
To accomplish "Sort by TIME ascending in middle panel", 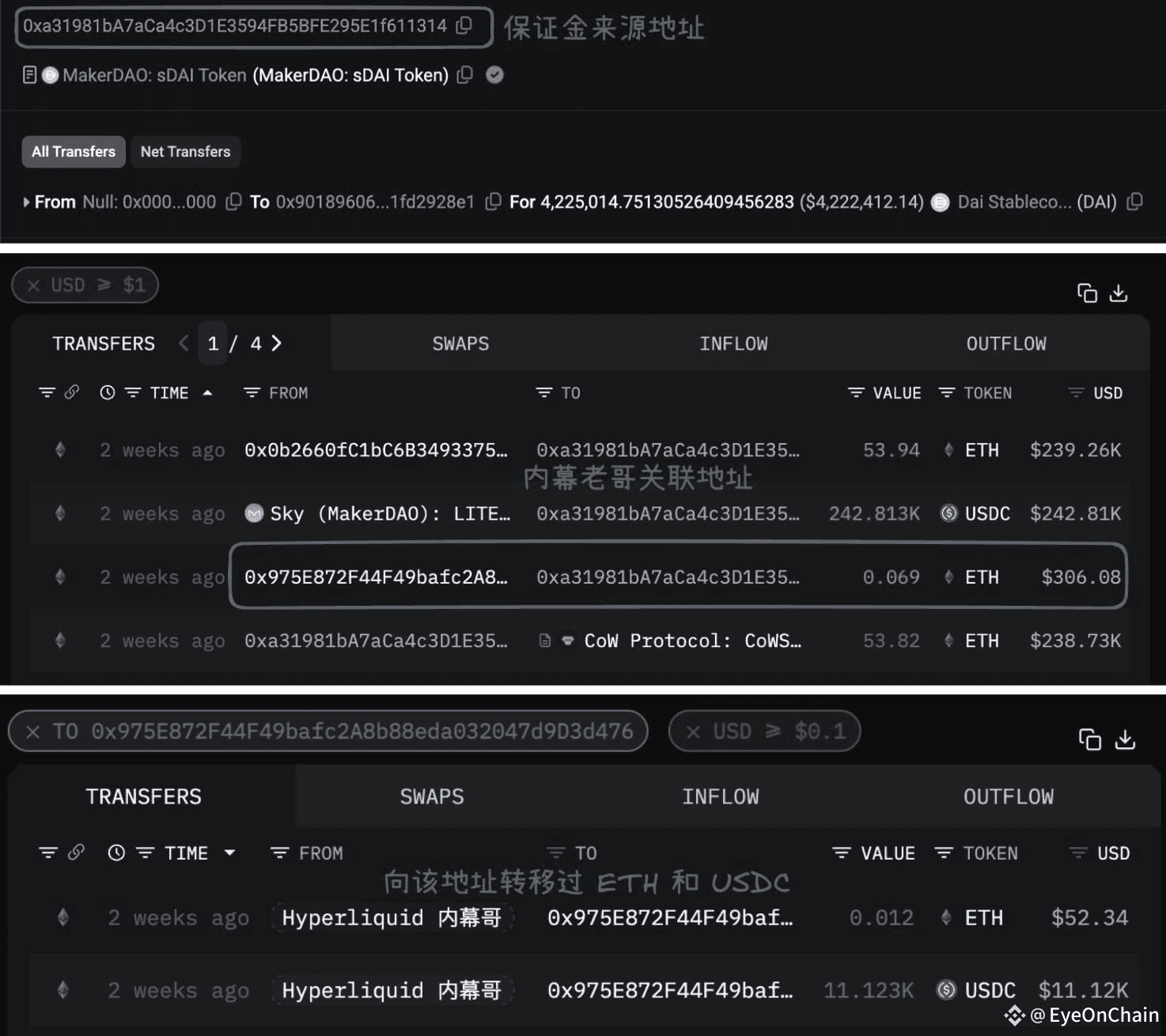I will pos(207,392).
